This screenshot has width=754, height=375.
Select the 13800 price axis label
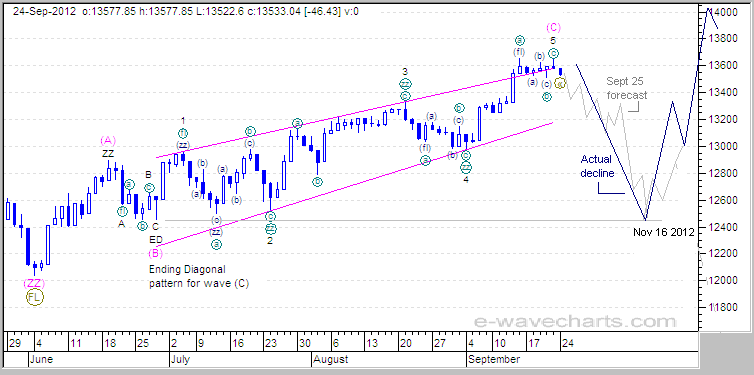click(x=724, y=38)
